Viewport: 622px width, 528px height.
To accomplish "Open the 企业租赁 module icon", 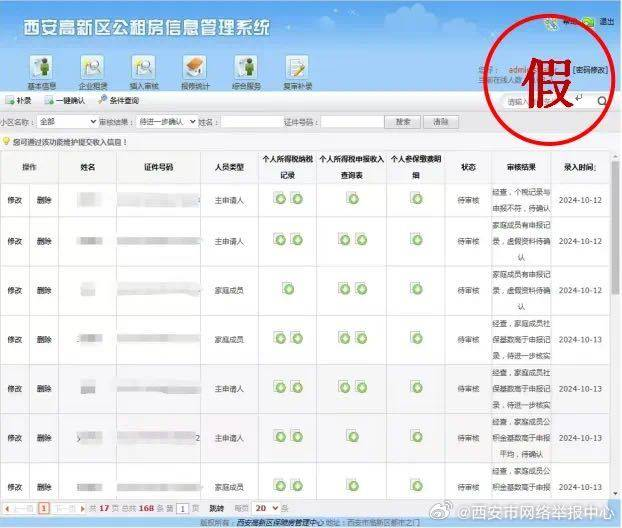I will click(x=94, y=69).
